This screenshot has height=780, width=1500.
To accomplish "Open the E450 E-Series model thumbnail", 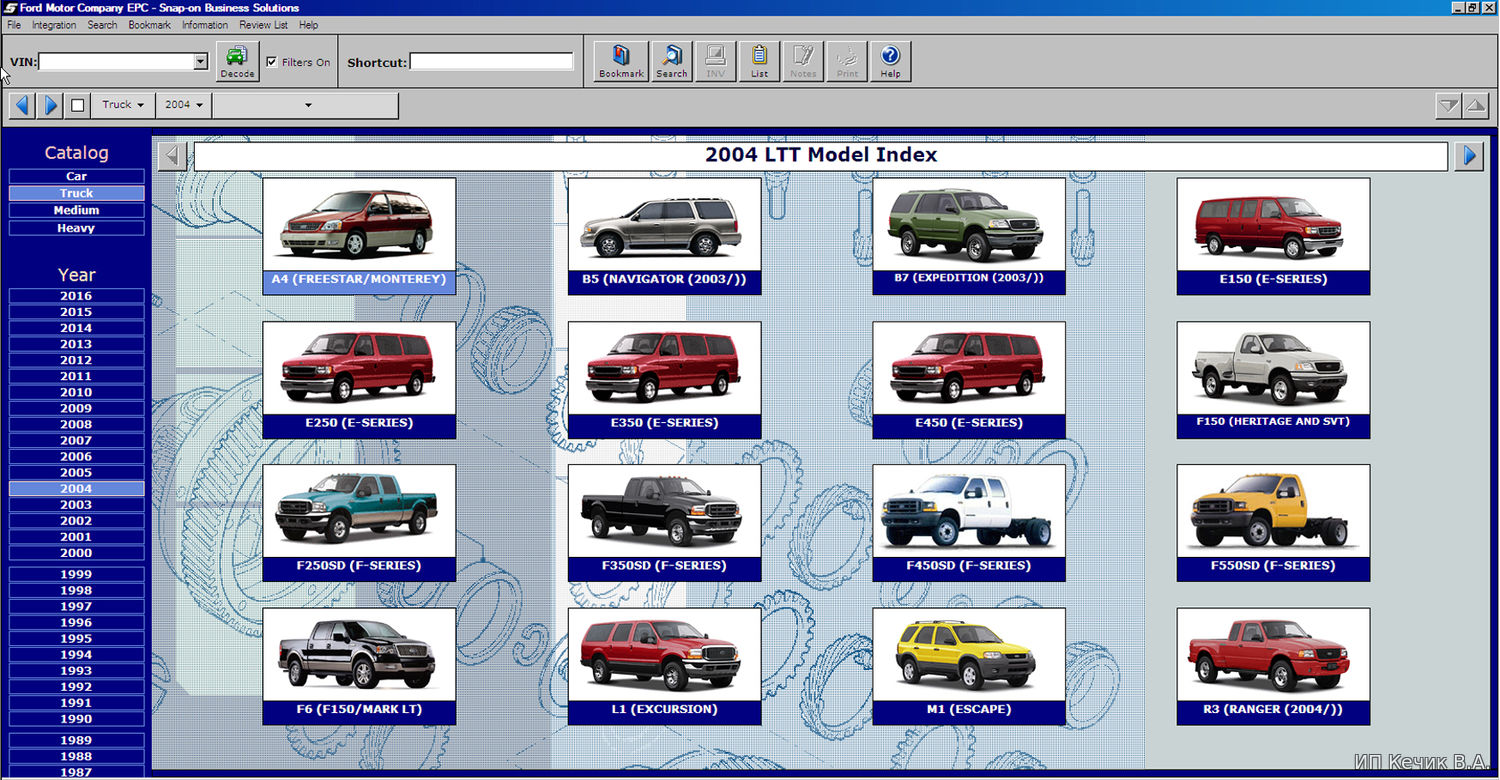I will point(969,380).
